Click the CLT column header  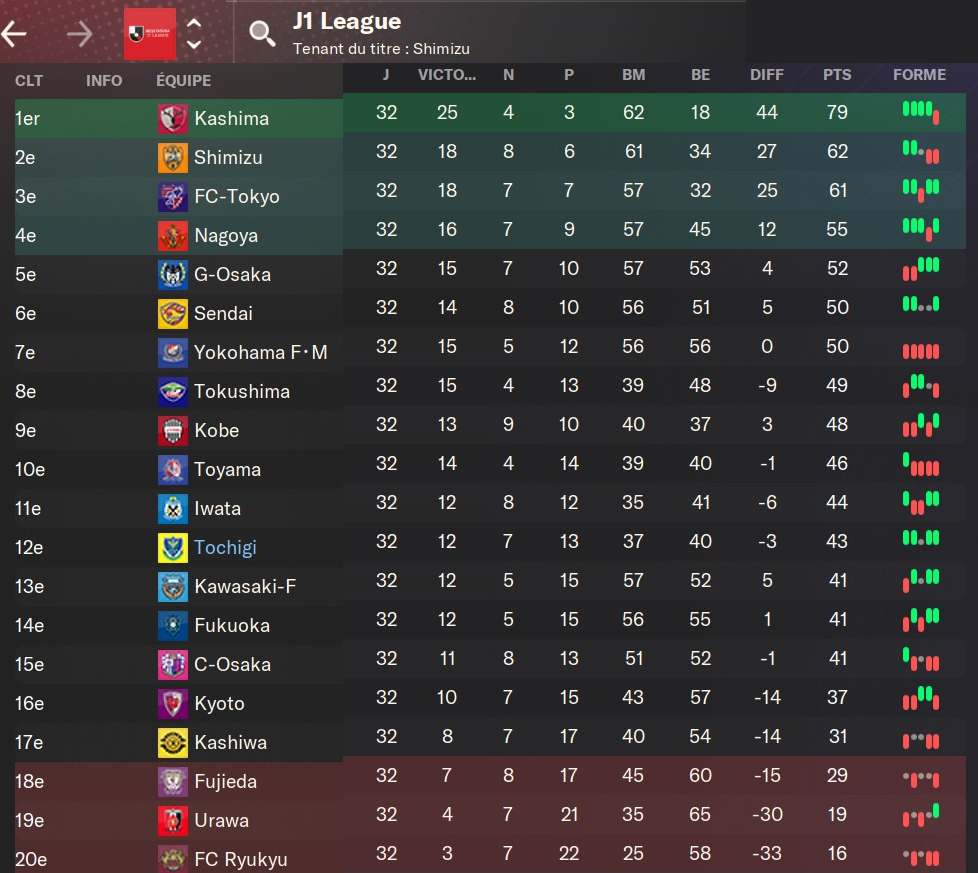point(29,81)
